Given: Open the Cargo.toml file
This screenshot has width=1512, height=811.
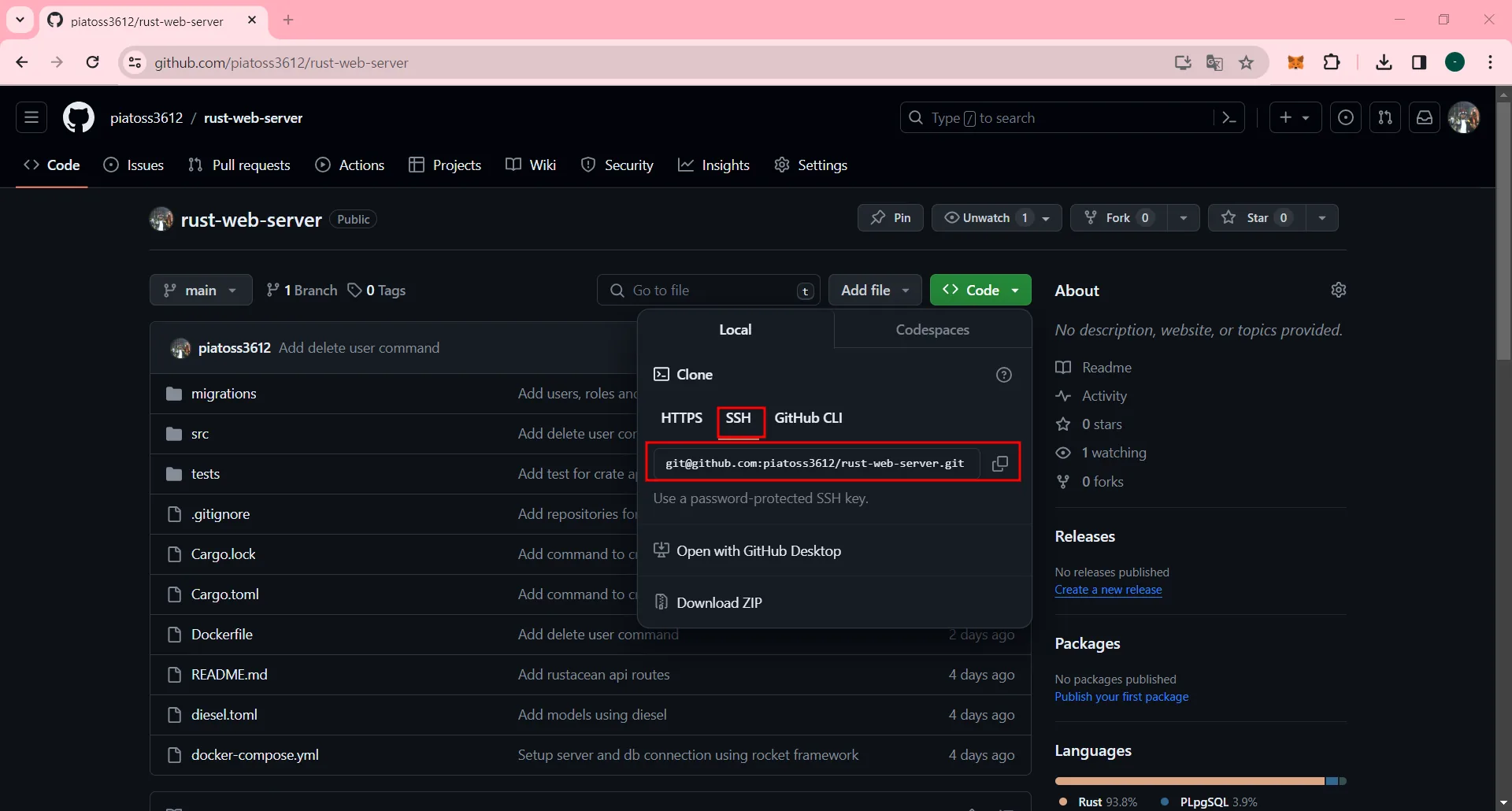Looking at the screenshot, I should point(225,594).
